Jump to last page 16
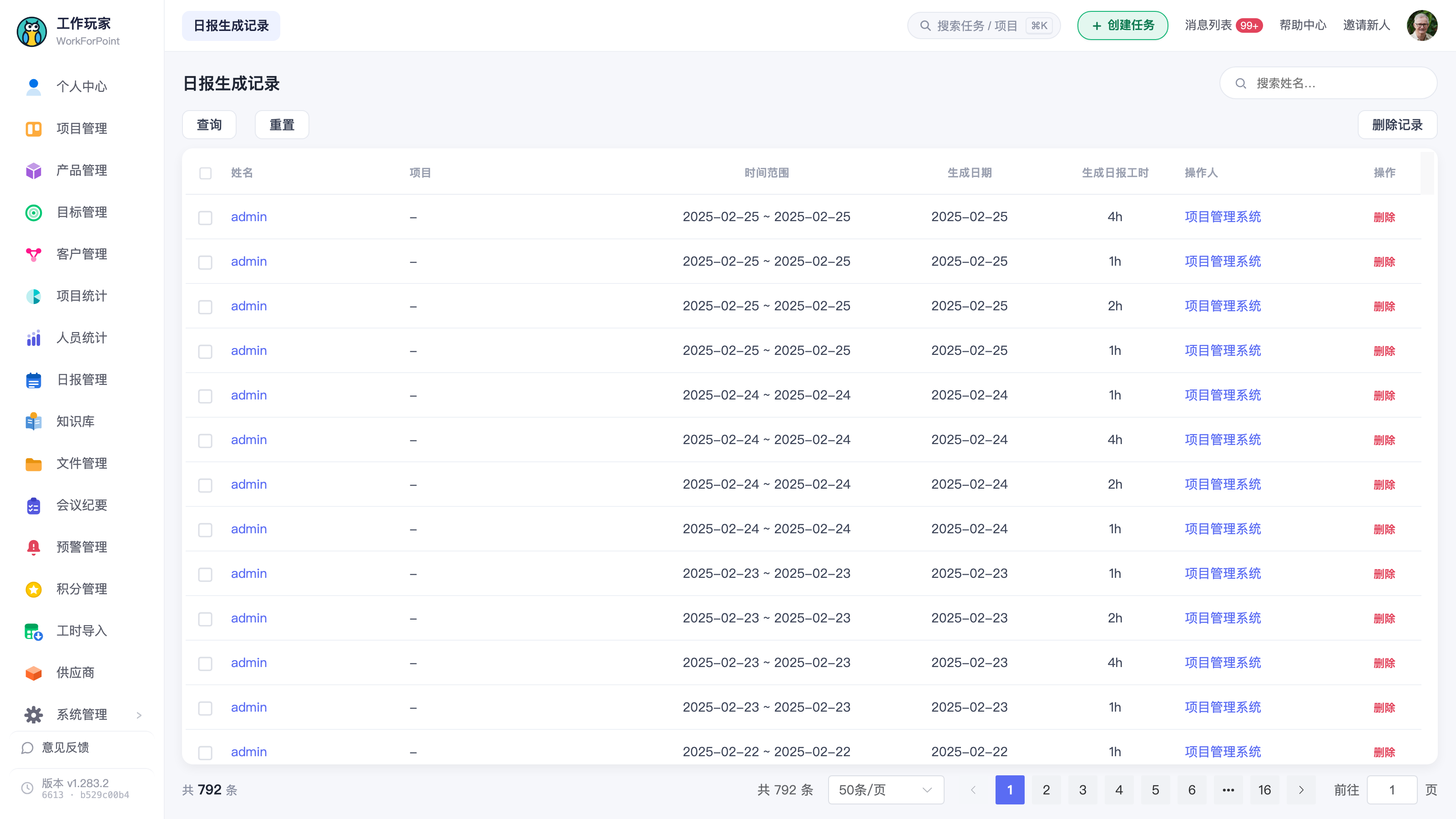1456x819 pixels. [1264, 789]
